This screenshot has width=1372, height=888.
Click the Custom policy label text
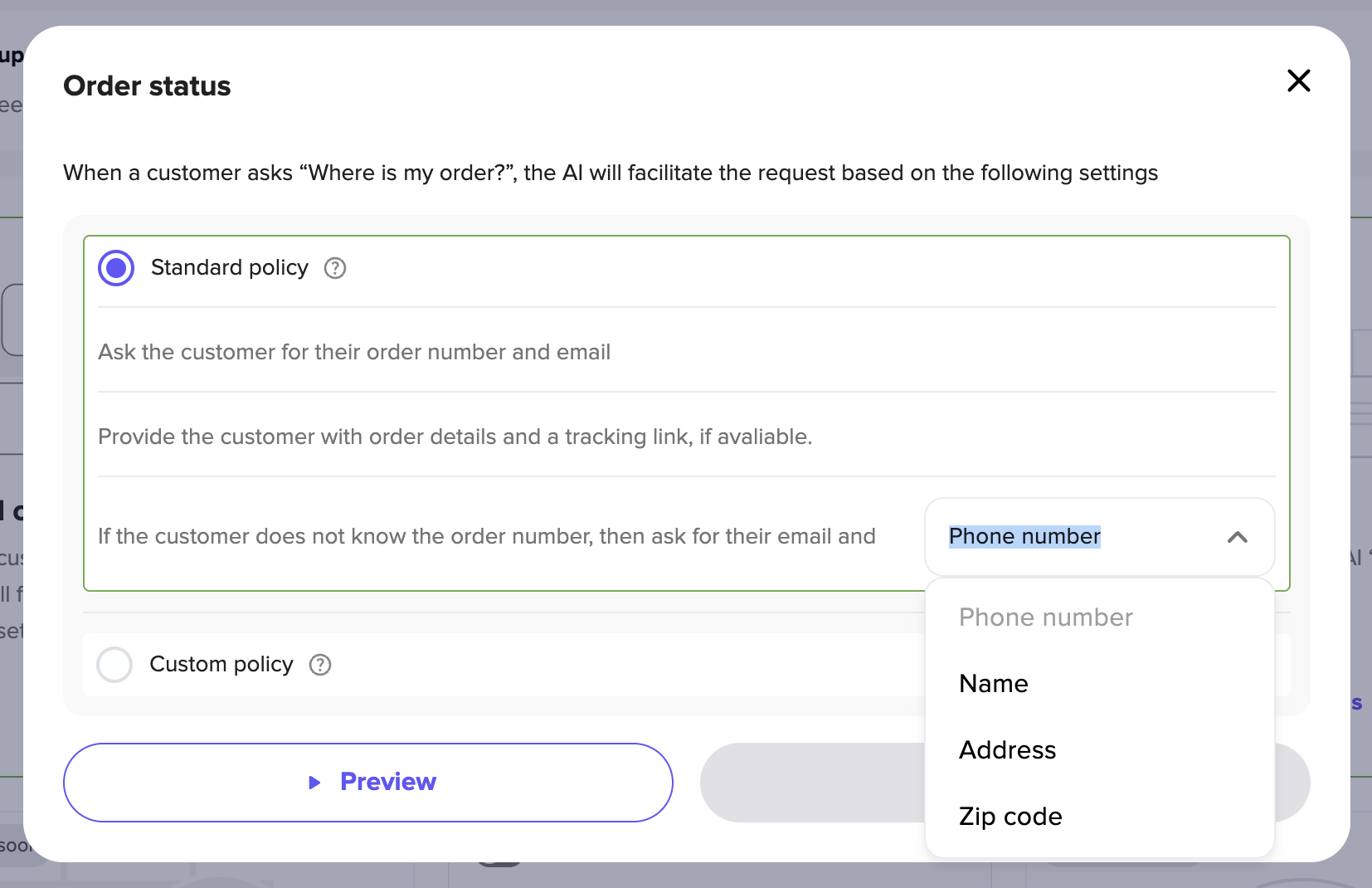221,664
